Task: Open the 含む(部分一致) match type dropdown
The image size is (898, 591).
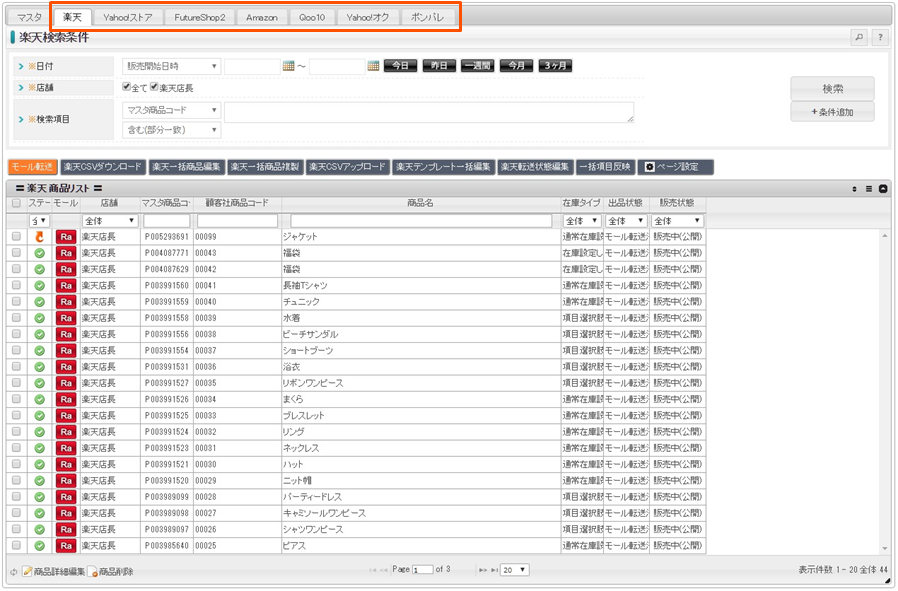Action: (x=171, y=130)
